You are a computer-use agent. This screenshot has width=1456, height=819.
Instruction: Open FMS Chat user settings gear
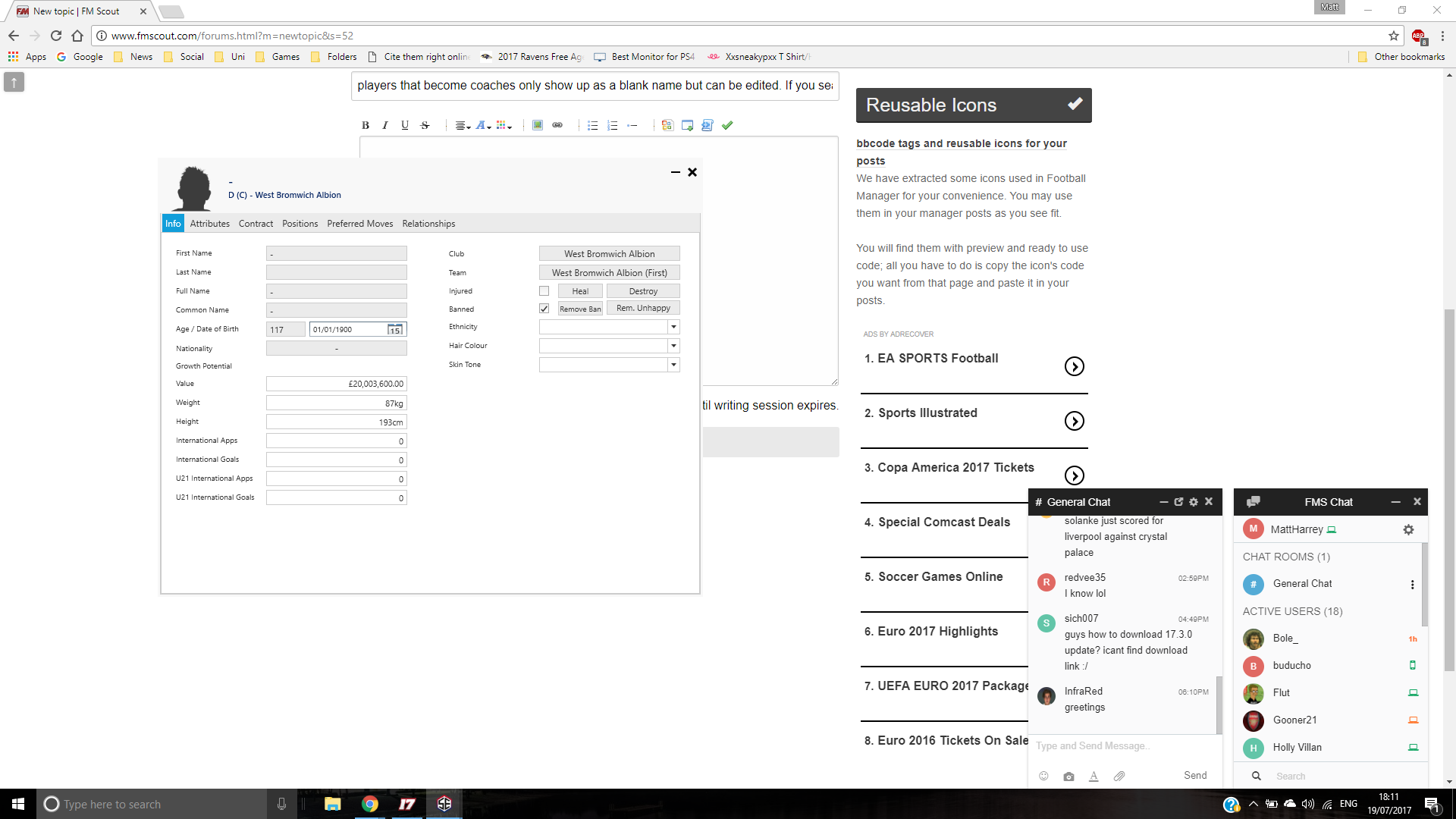pyautogui.click(x=1408, y=530)
